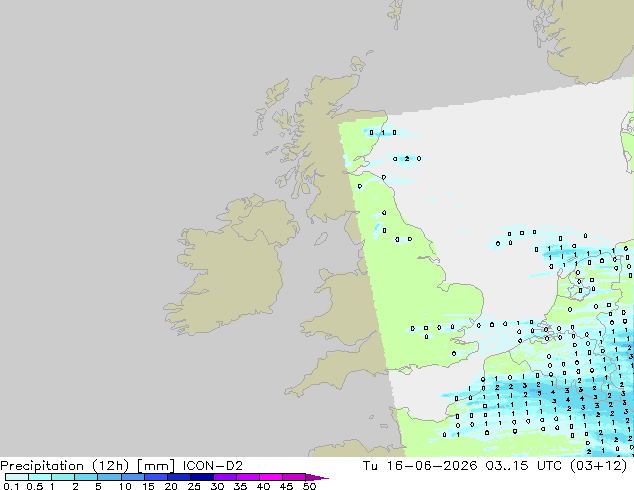The image size is (634, 490).
Task: Select the purple 30–35 mm legend swatch
Action: point(224,477)
